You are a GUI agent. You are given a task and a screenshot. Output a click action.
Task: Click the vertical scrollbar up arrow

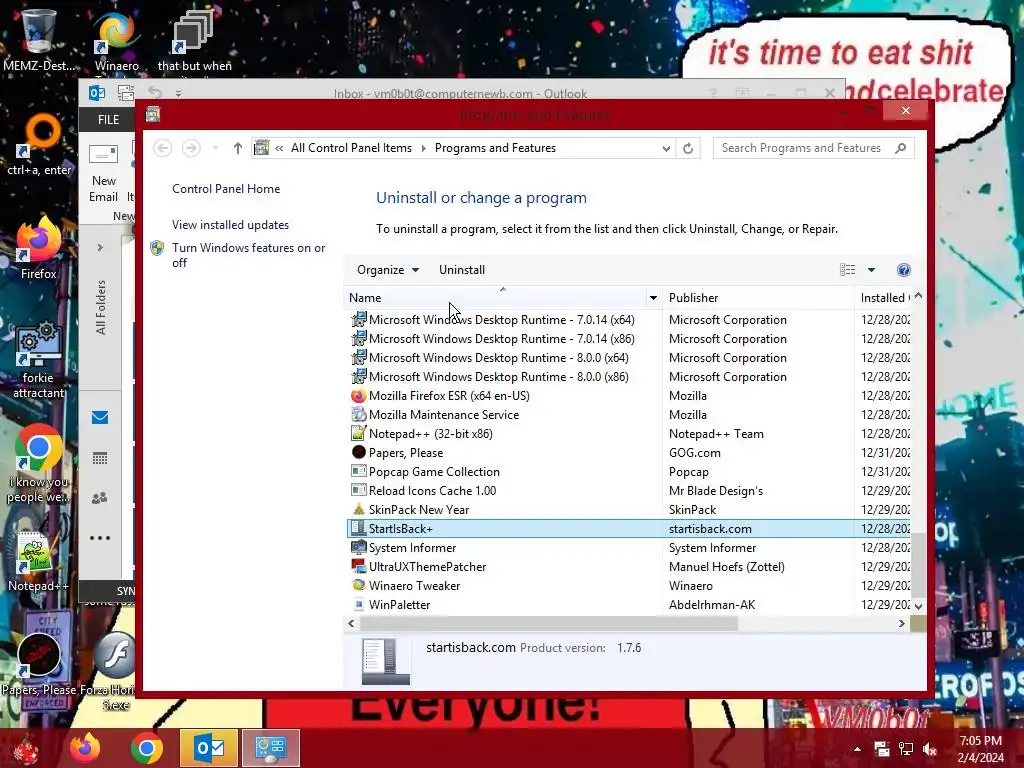(918, 296)
